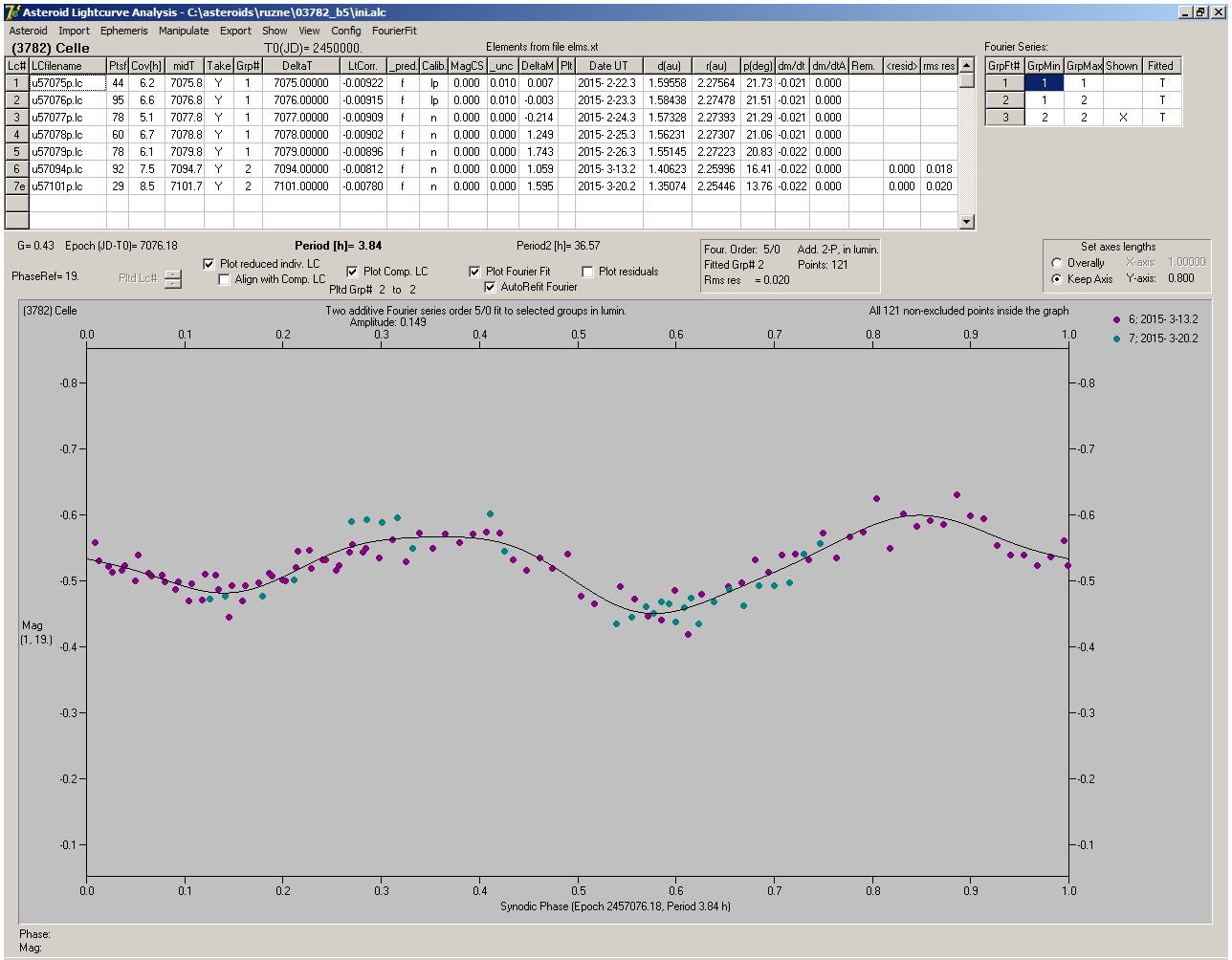Click the p(deg) value 21.73

pos(758,83)
